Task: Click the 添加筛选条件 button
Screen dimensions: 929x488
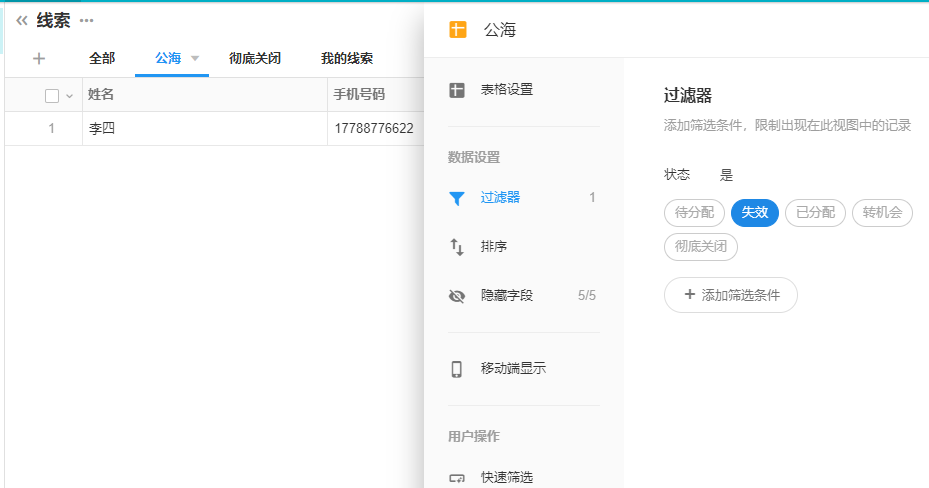Action: (x=730, y=295)
